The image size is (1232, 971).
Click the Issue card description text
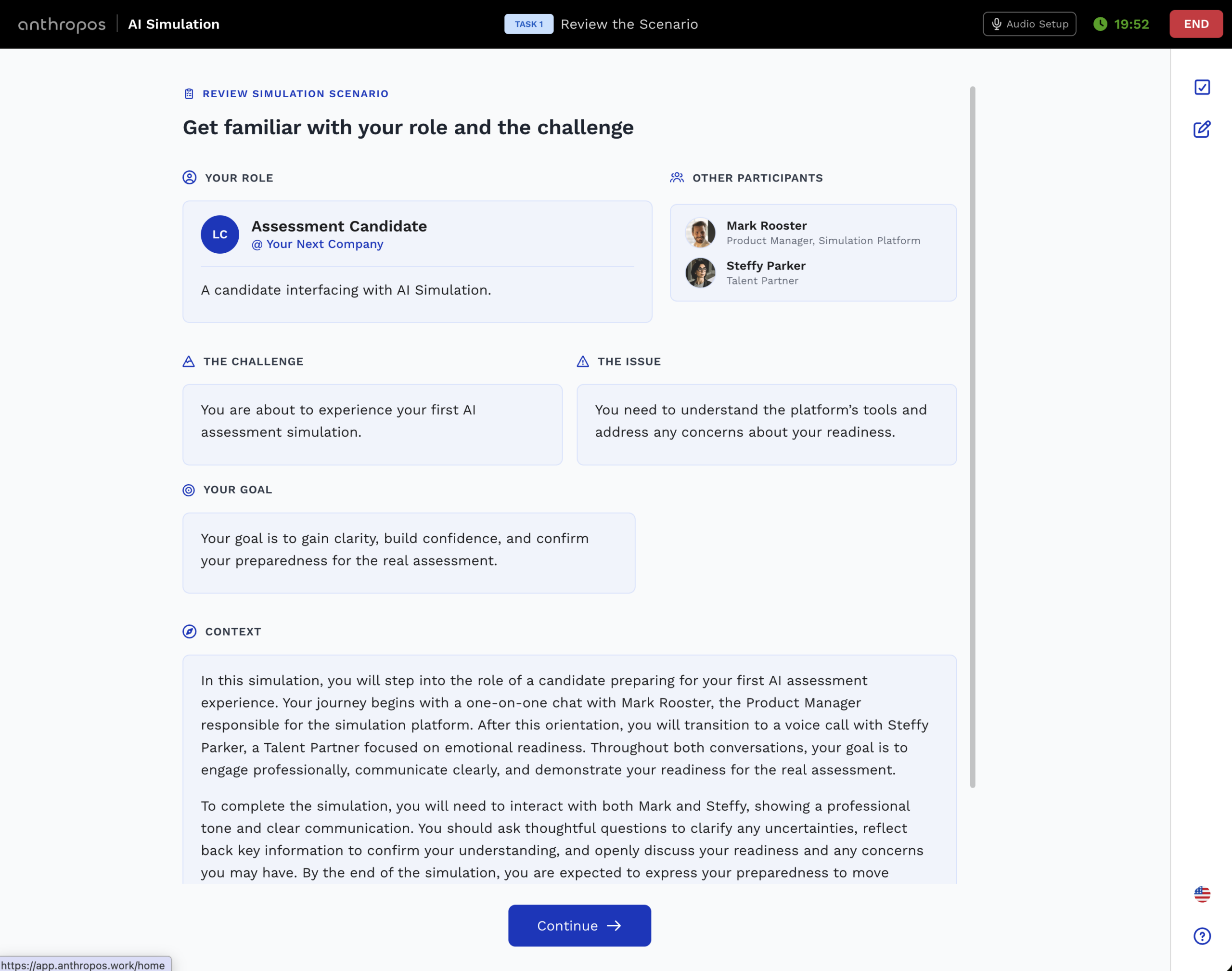click(761, 421)
